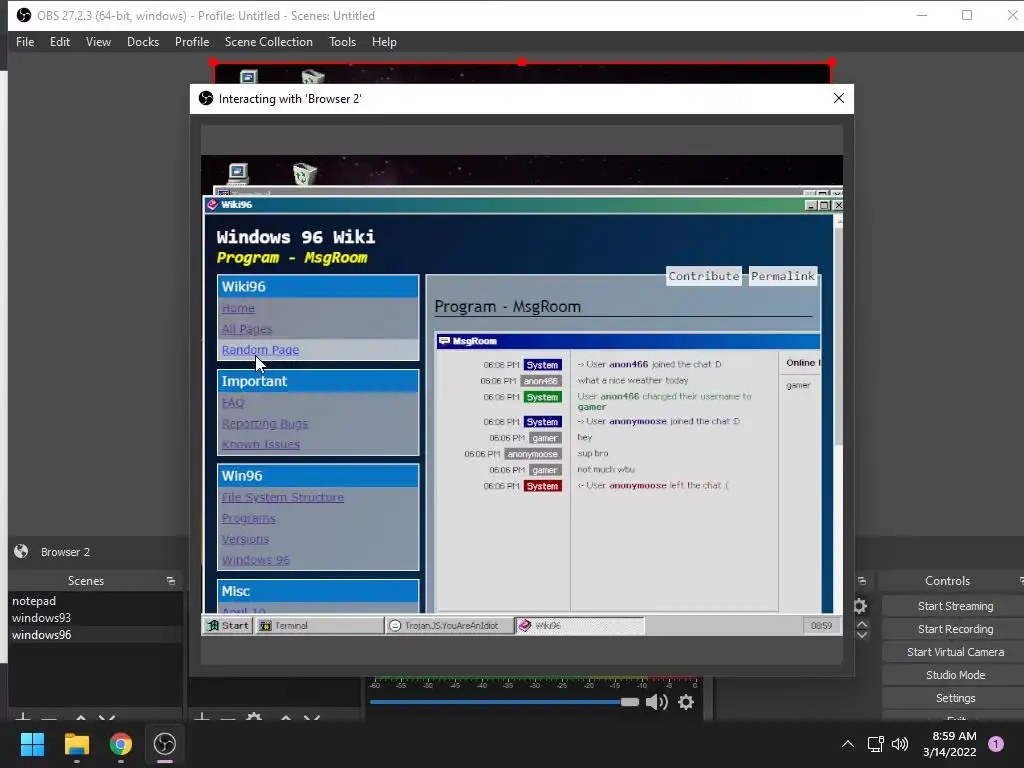Click Start Streaming
This screenshot has height=768, width=1024.
tap(955, 606)
